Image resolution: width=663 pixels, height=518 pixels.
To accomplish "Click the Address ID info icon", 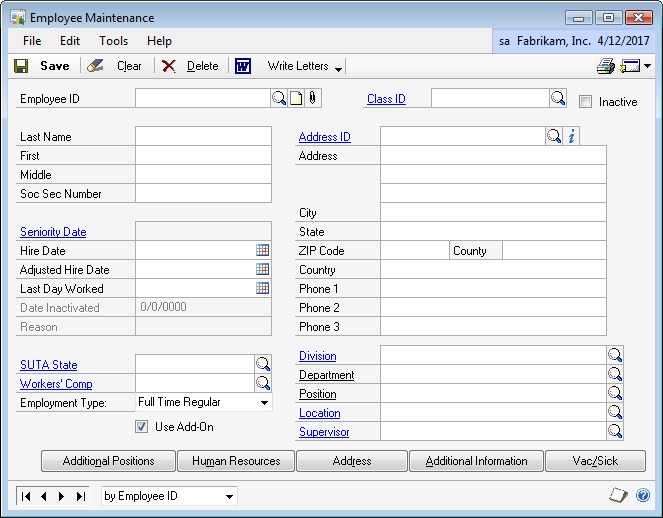I will (x=571, y=136).
